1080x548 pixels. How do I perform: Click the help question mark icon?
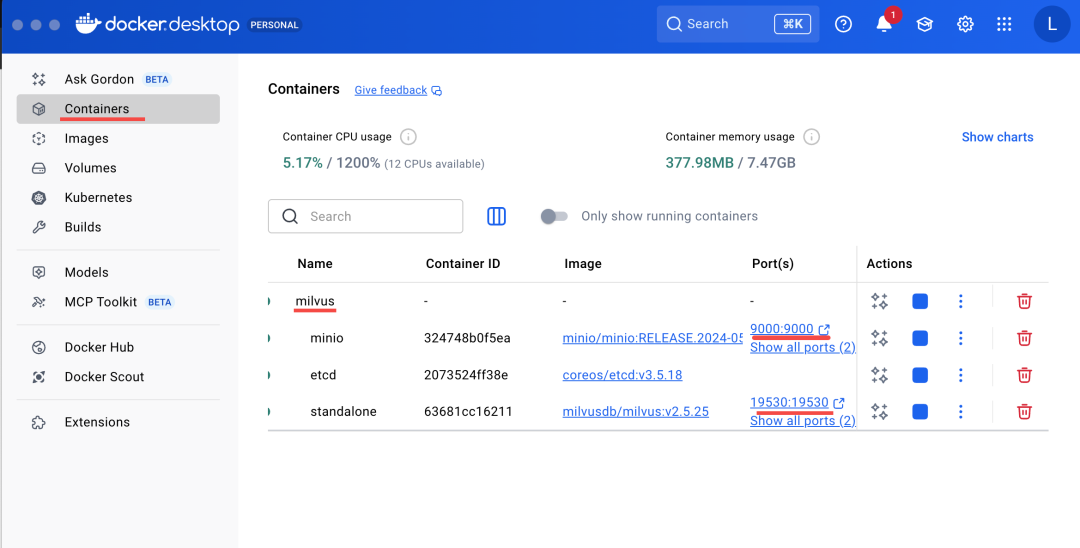pyautogui.click(x=843, y=24)
